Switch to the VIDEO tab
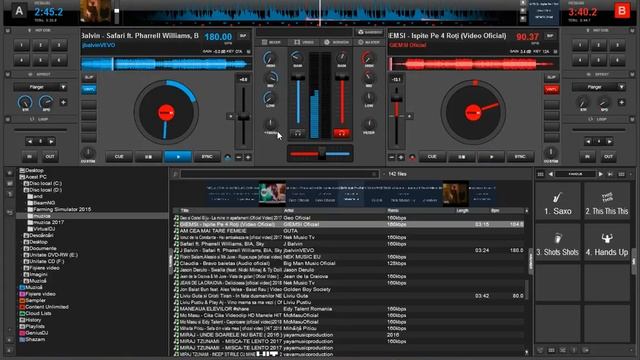 (x=304, y=42)
